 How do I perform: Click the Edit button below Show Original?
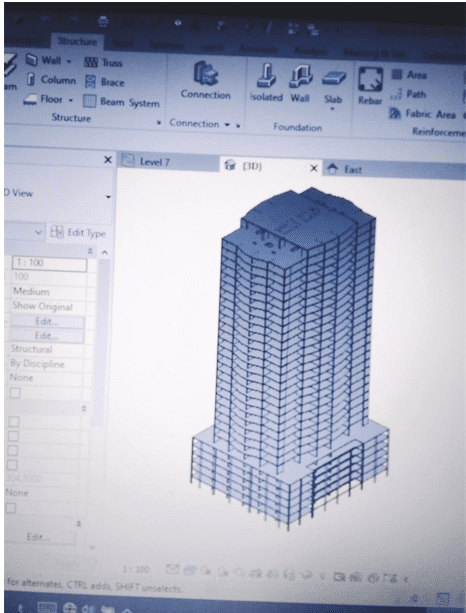coord(47,321)
